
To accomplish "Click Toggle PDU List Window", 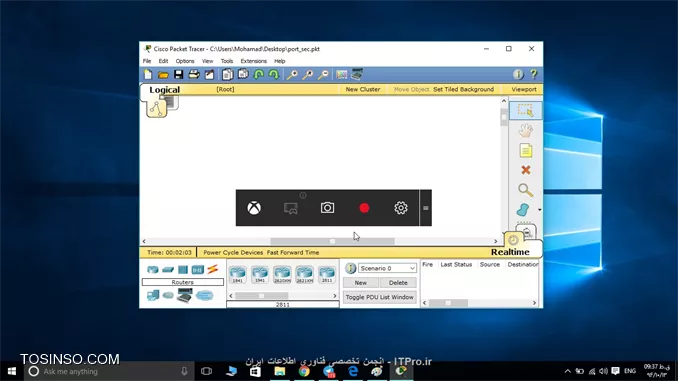I will pos(380,297).
